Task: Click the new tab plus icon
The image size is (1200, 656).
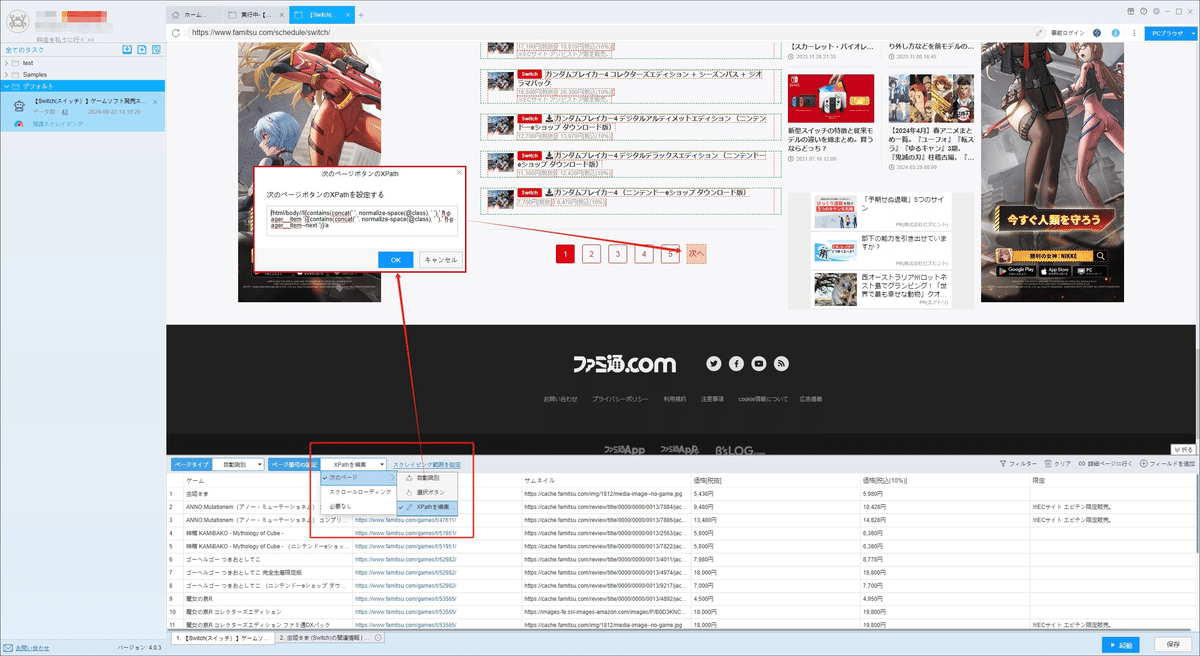Action: tap(361, 15)
